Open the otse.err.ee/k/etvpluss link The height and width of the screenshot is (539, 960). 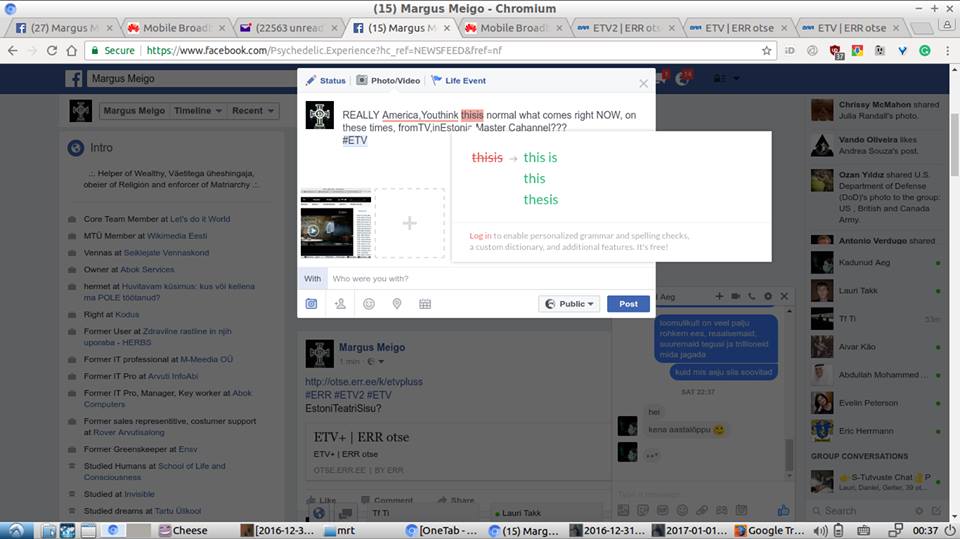[364, 382]
